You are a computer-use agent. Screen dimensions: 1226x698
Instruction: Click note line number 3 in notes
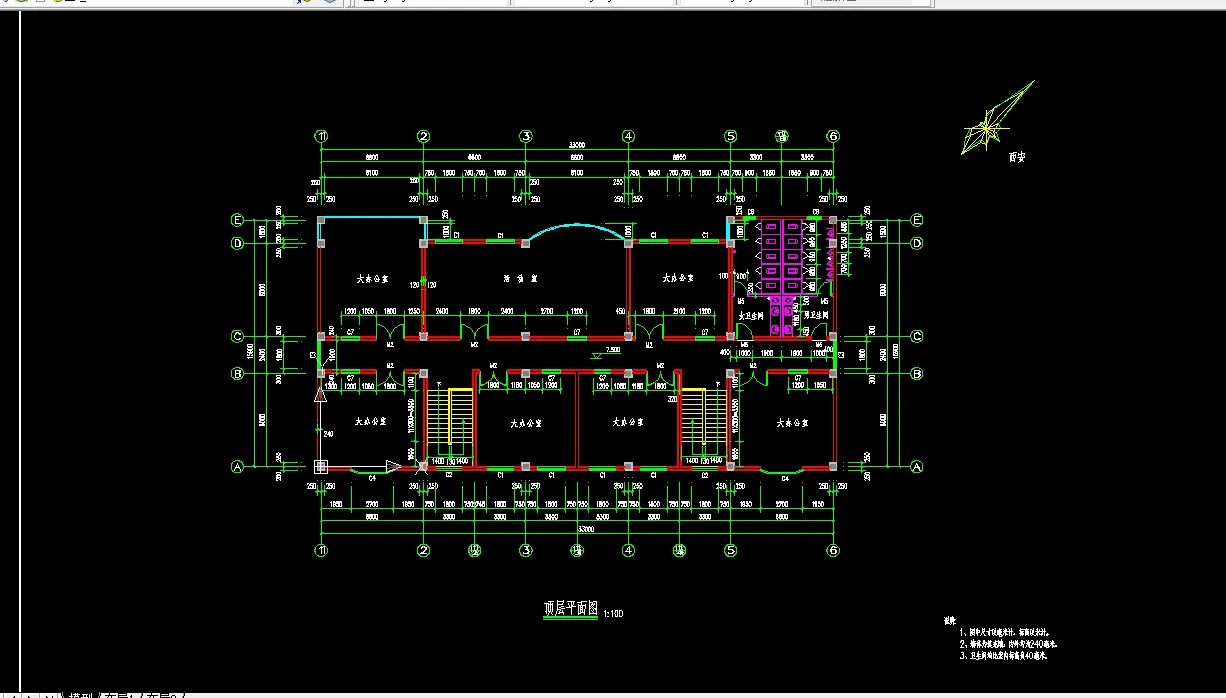(x=1003, y=656)
